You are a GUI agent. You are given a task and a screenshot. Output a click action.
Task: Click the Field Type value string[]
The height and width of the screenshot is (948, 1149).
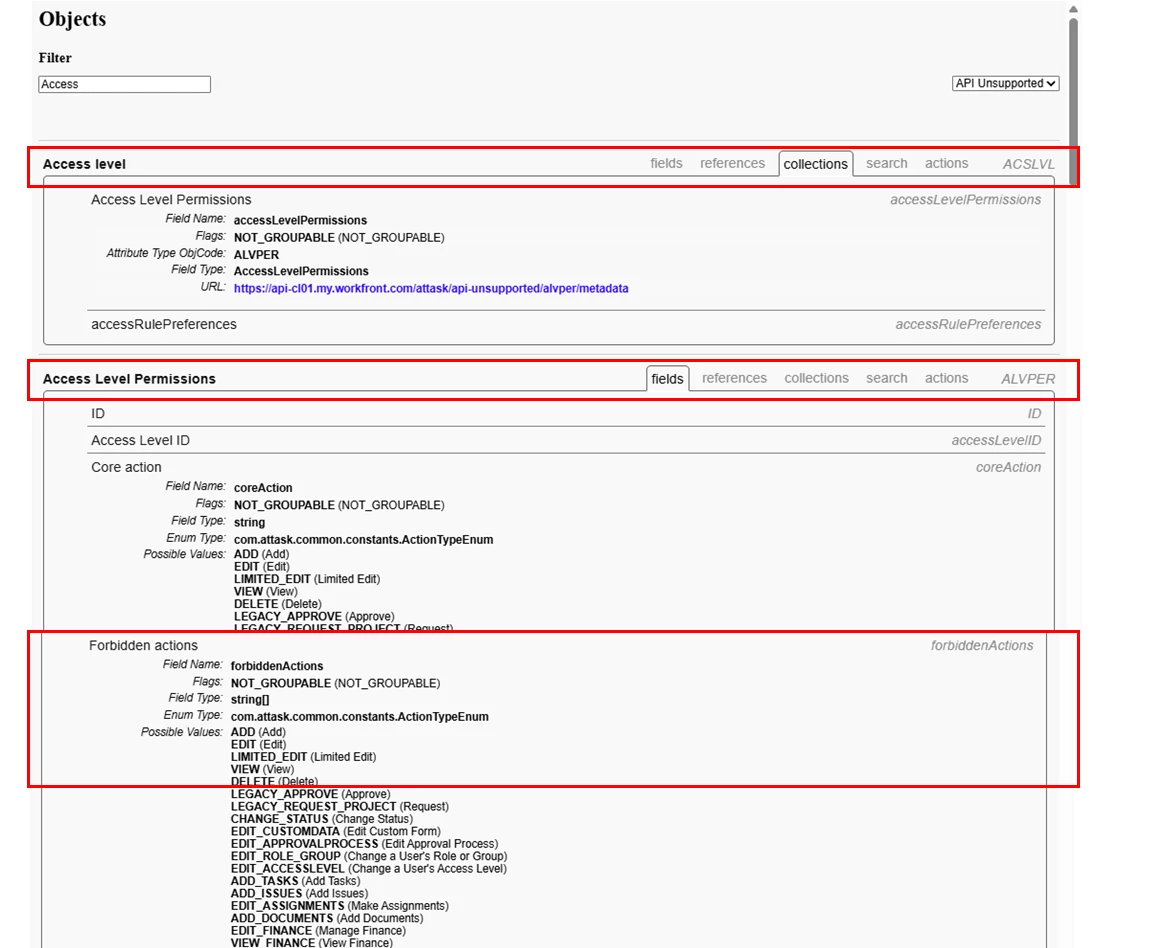coord(250,700)
